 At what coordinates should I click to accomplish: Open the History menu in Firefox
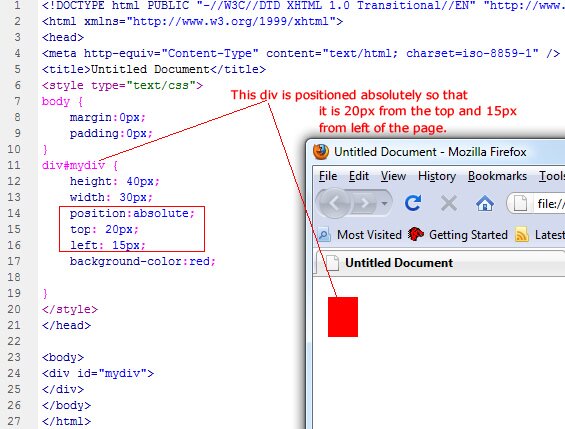(437, 176)
